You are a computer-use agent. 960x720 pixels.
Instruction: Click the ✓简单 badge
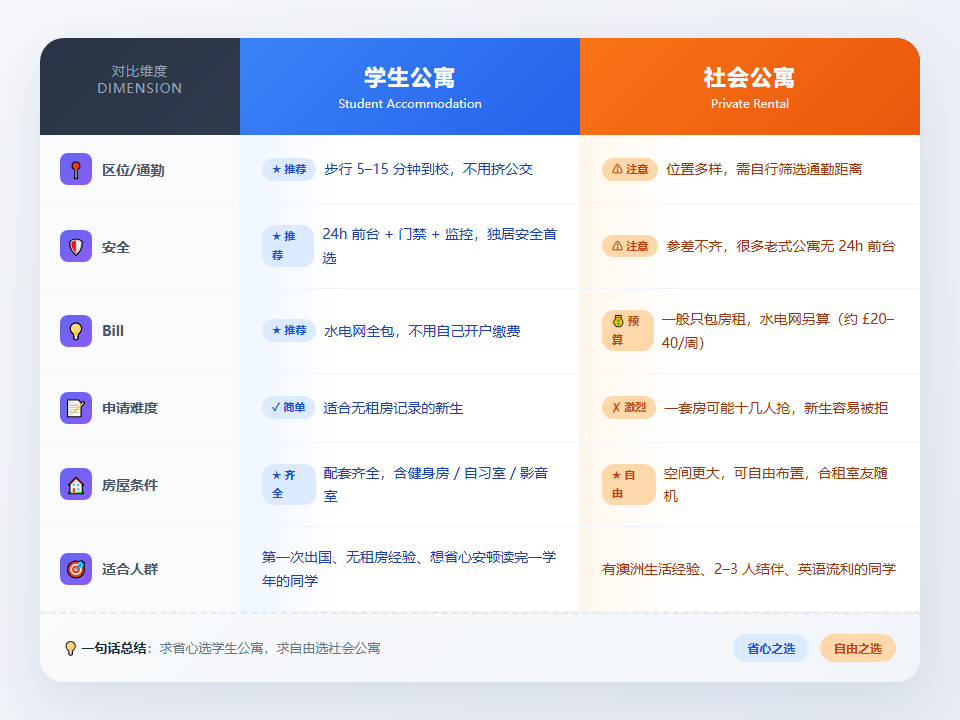[288, 408]
